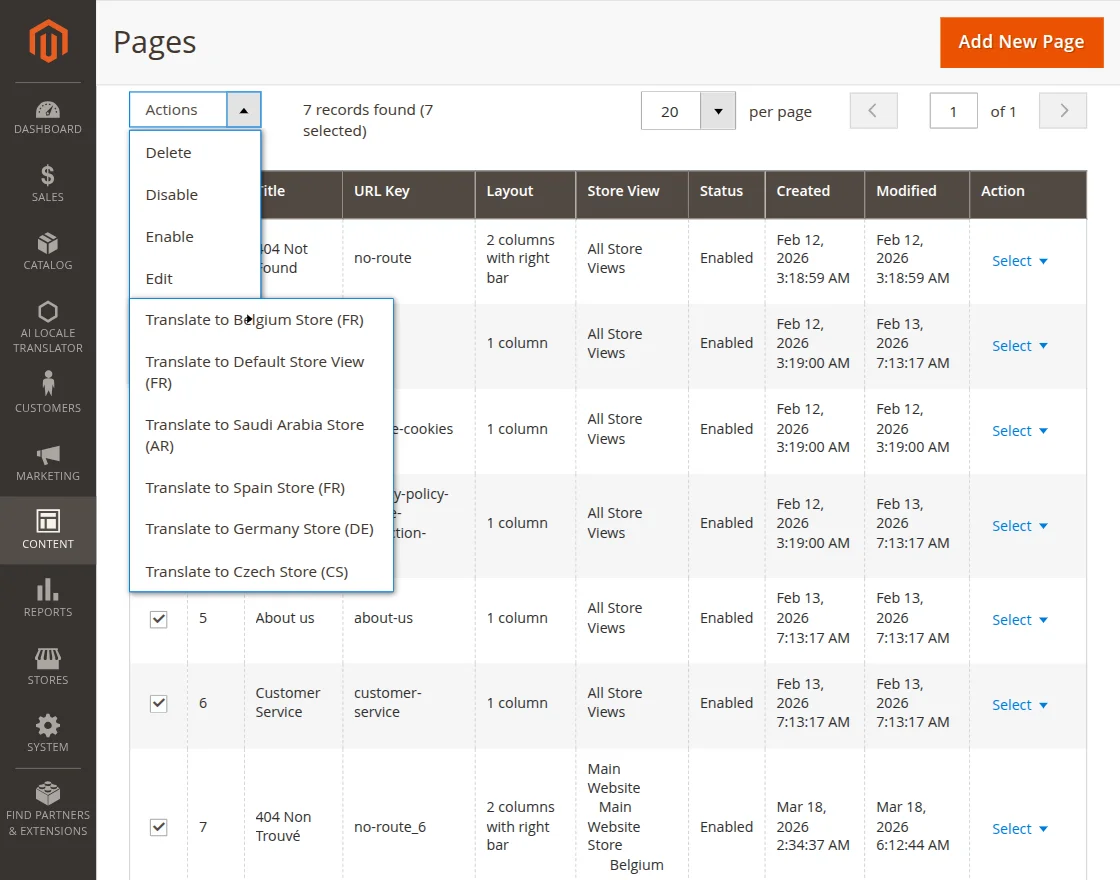This screenshot has width=1120, height=880.
Task: Go to the next page arrow
Action: click(1063, 111)
